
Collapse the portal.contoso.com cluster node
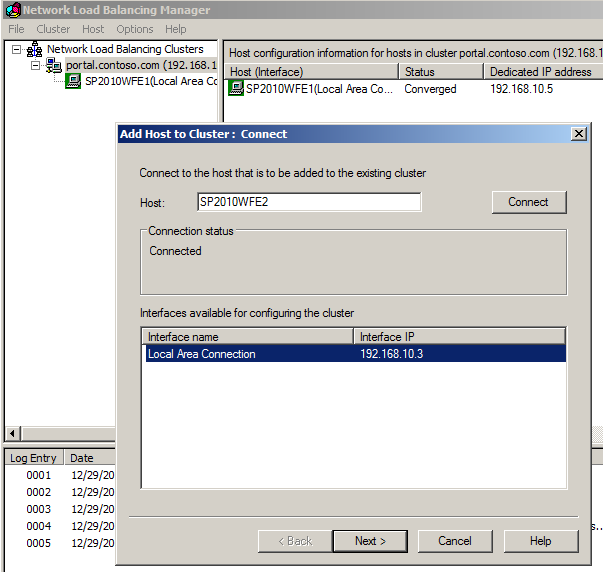35,65
